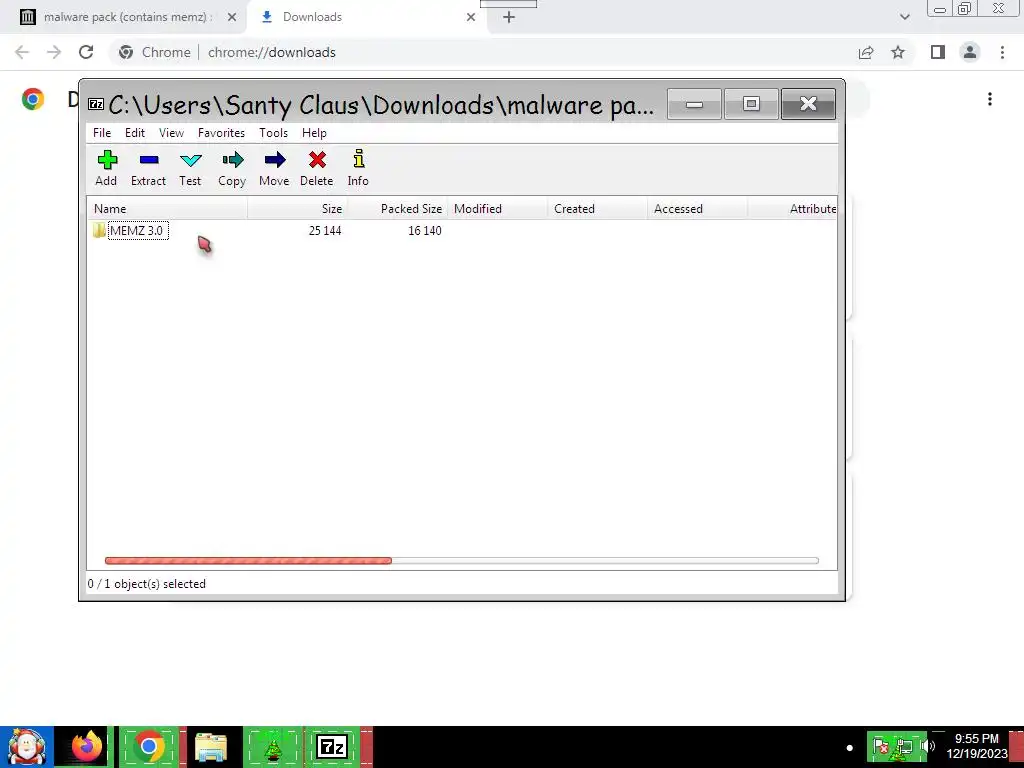
Task: Open the Favorites menu
Action: pyautogui.click(x=221, y=133)
